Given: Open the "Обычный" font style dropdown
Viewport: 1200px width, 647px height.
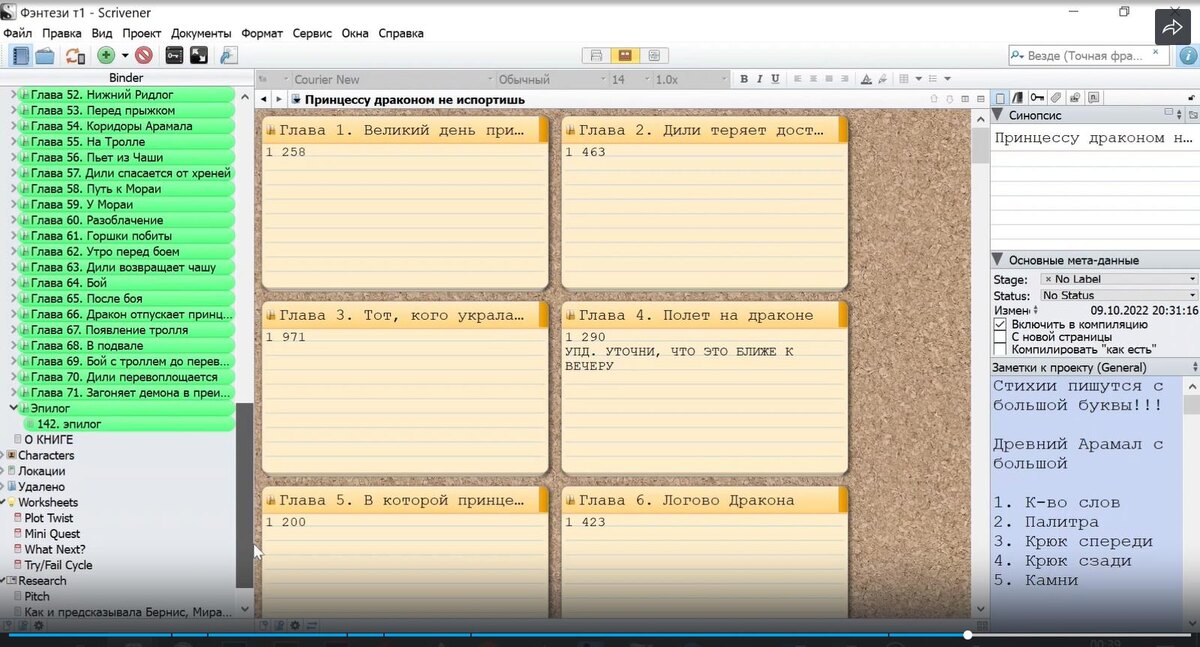Looking at the screenshot, I should coord(551,79).
